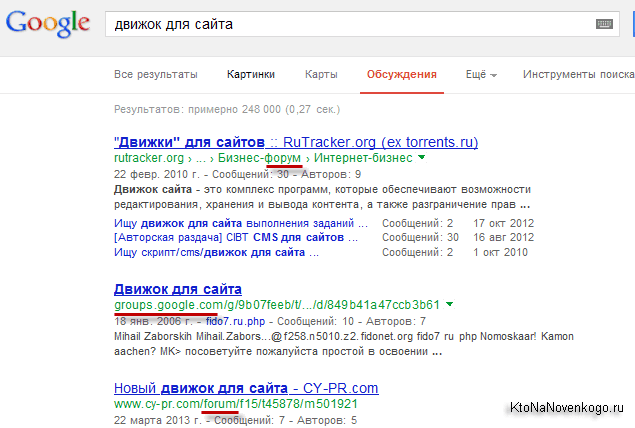
Task: Open Новый движок для сайта - CY-PR.com result
Action: pos(246,388)
